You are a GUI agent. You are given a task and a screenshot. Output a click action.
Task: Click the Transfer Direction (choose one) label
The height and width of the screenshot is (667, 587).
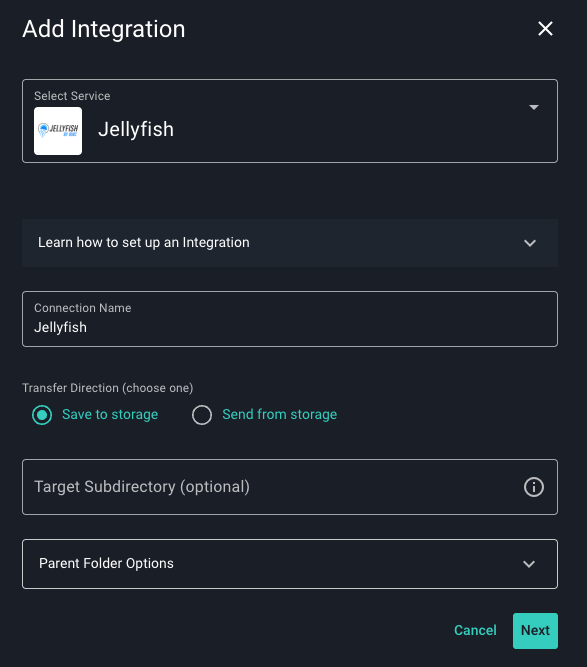108,388
